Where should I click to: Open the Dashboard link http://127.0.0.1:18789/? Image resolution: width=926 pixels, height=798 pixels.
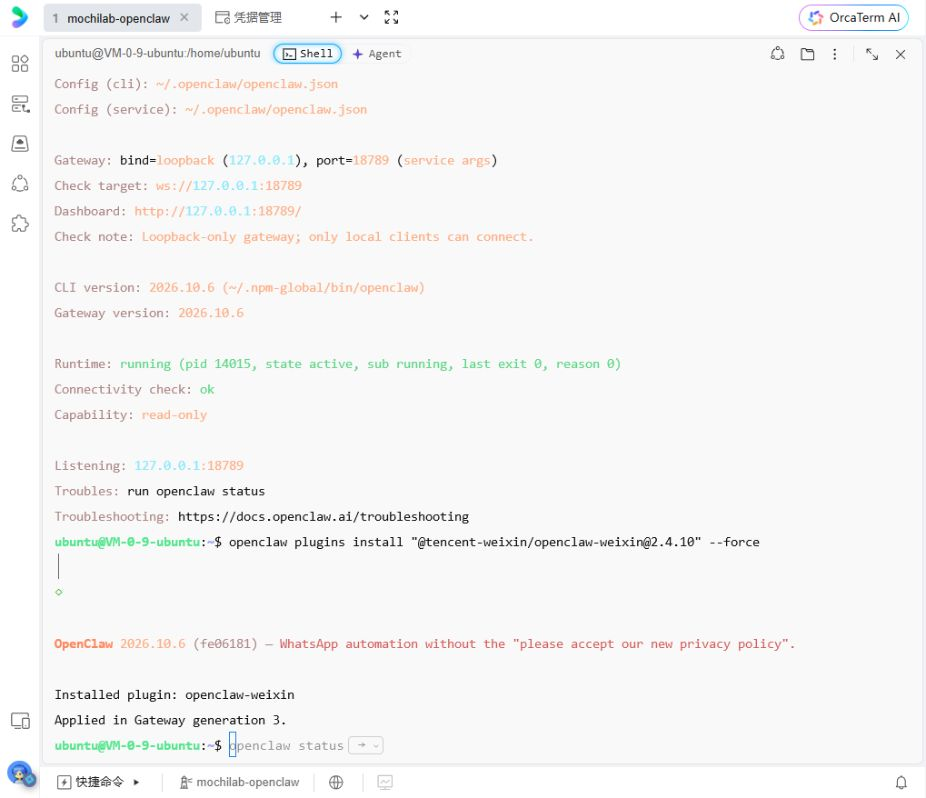(x=218, y=211)
